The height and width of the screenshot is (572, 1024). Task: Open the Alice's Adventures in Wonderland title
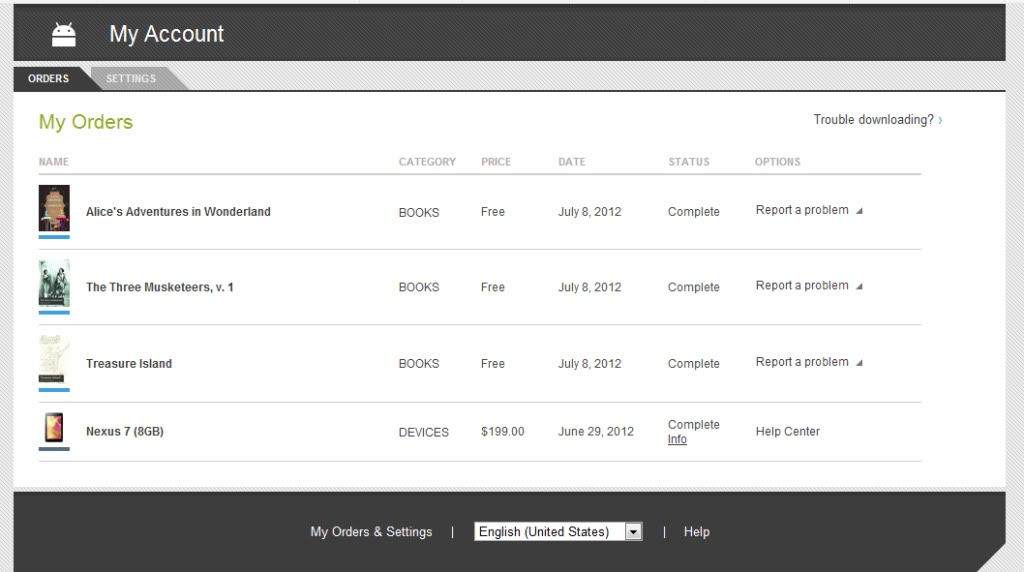tap(178, 212)
